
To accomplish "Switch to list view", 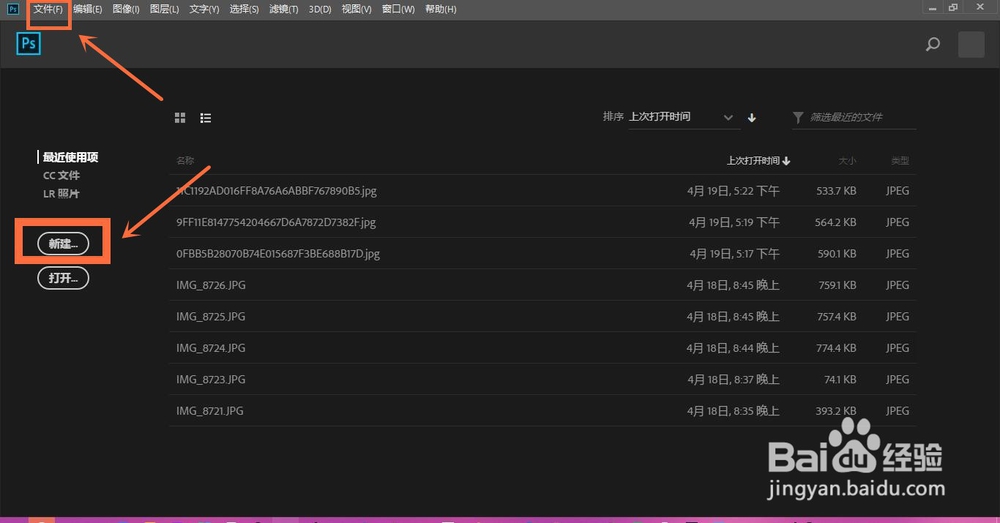I will 205,118.
